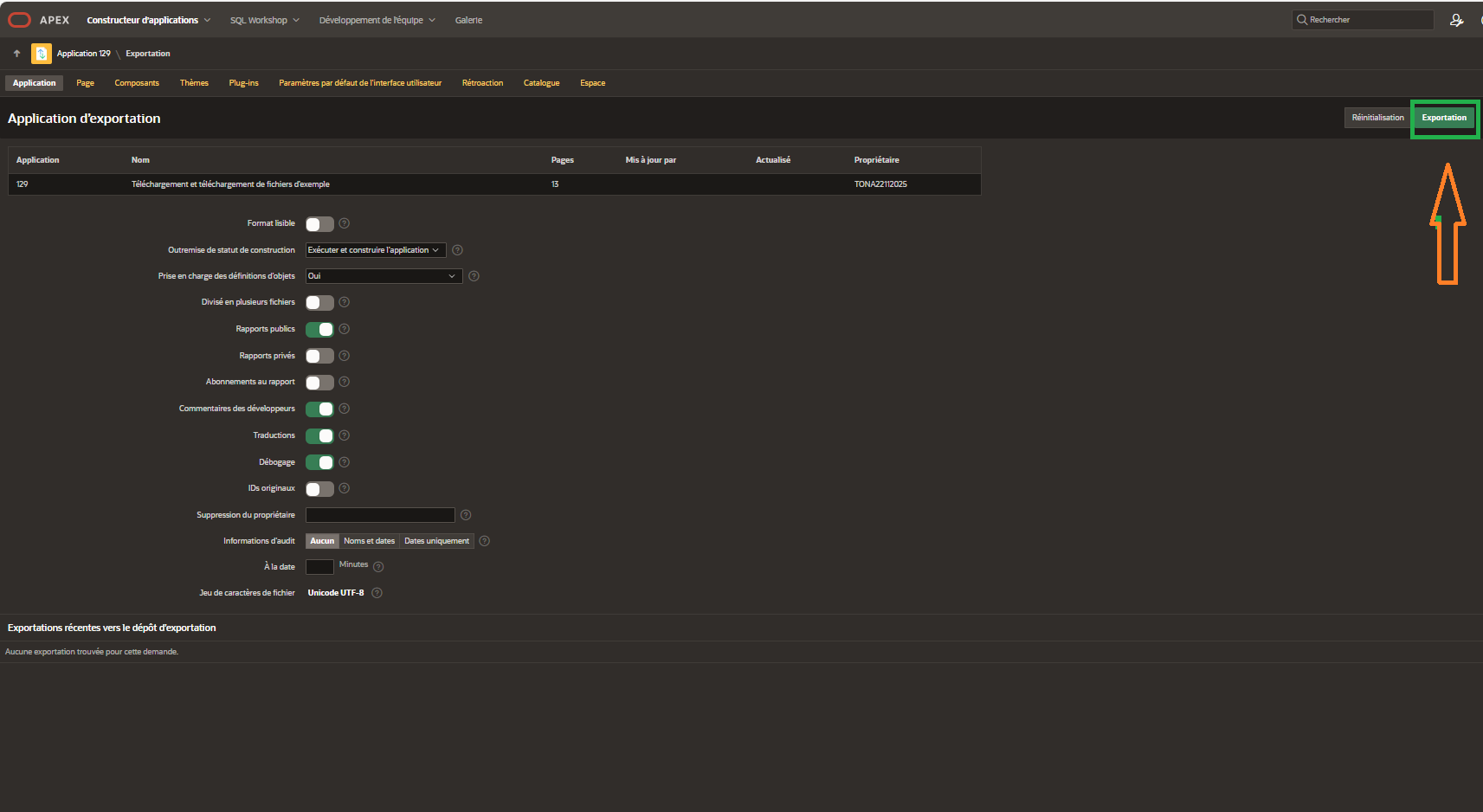Select Noms et dates audit option

point(369,541)
